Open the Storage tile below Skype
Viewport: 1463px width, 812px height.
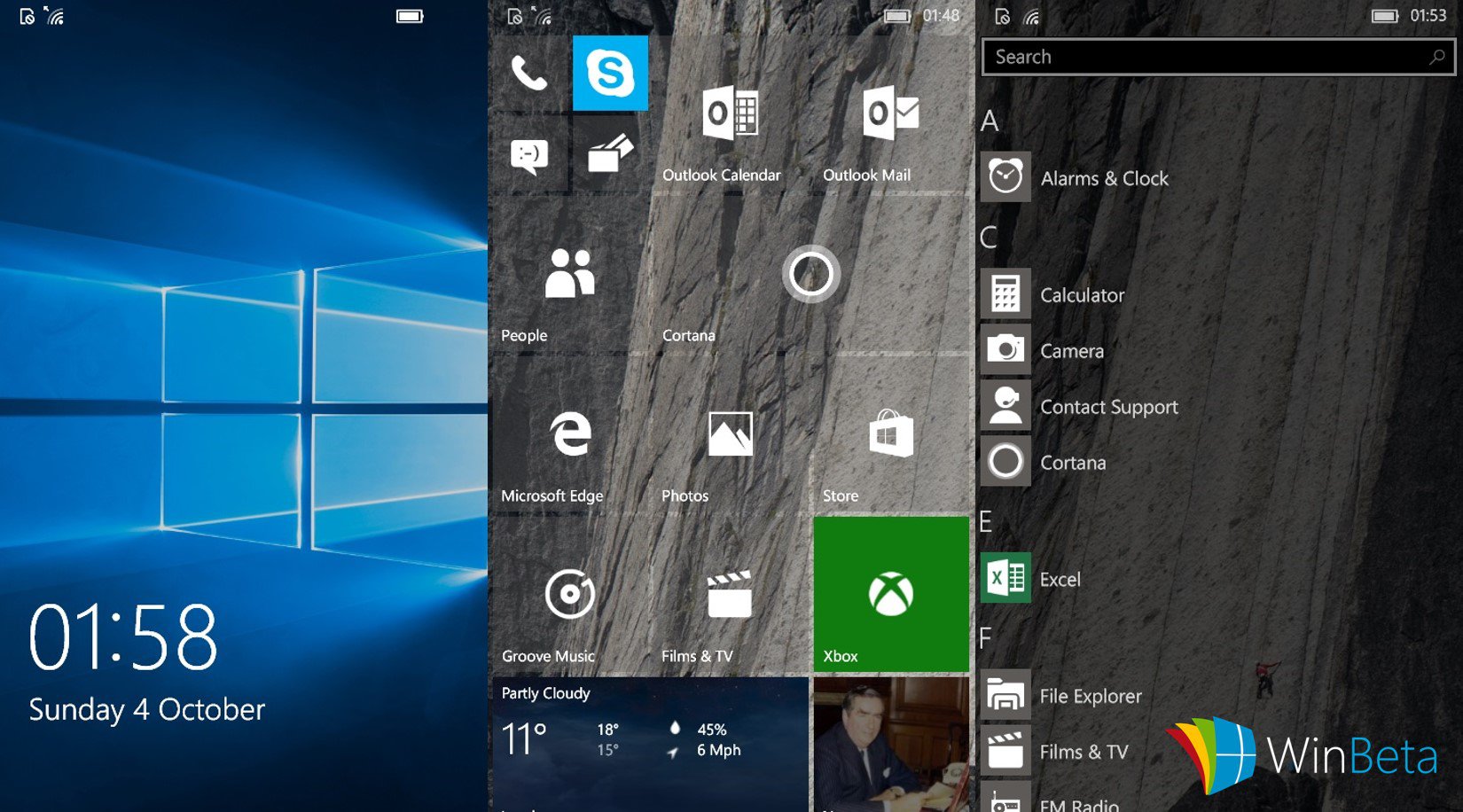(x=610, y=155)
